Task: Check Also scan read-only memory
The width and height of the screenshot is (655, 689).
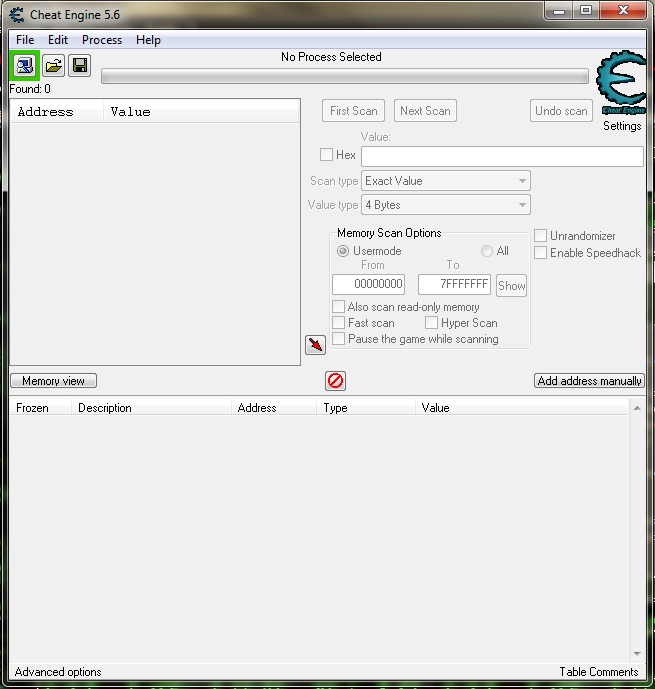Action: 338,306
